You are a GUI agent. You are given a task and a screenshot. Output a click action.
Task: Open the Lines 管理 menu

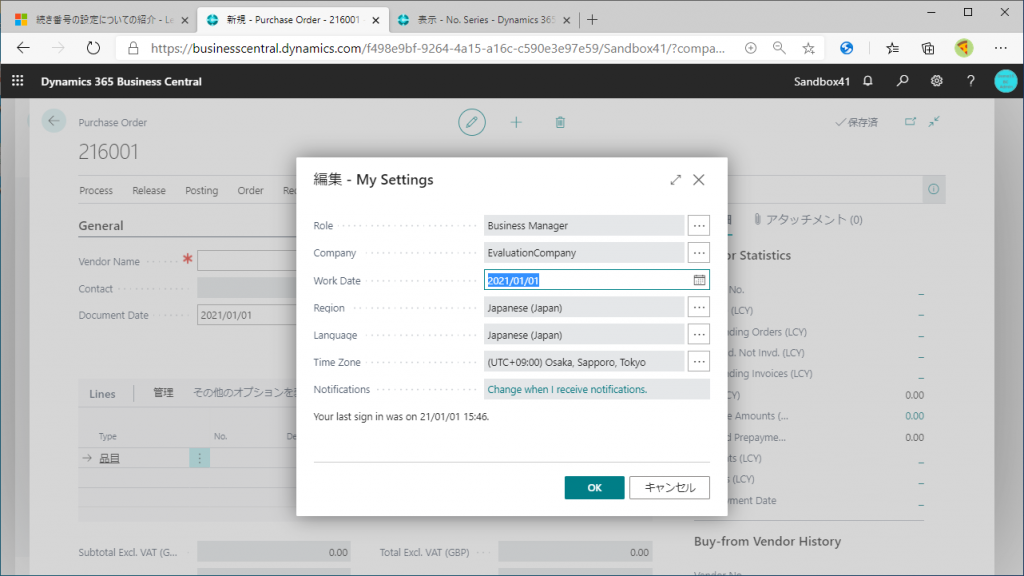(163, 393)
